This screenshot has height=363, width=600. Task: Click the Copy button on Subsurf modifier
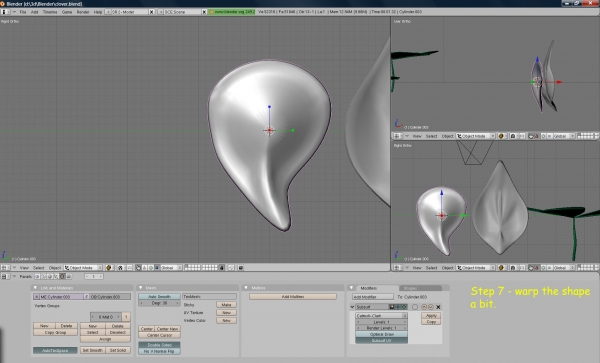tap(431, 322)
